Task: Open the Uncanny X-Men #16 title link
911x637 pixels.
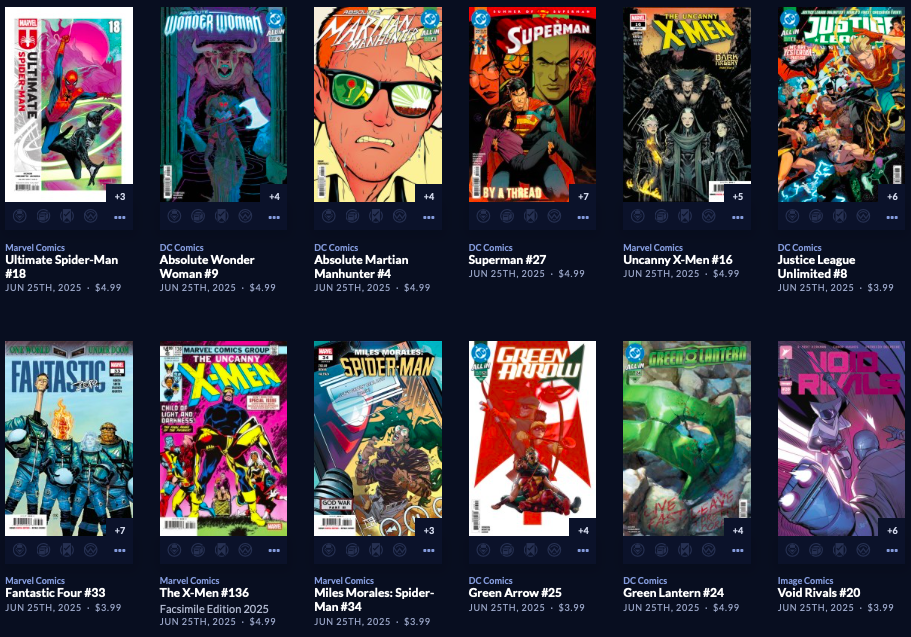Action: click(x=677, y=260)
